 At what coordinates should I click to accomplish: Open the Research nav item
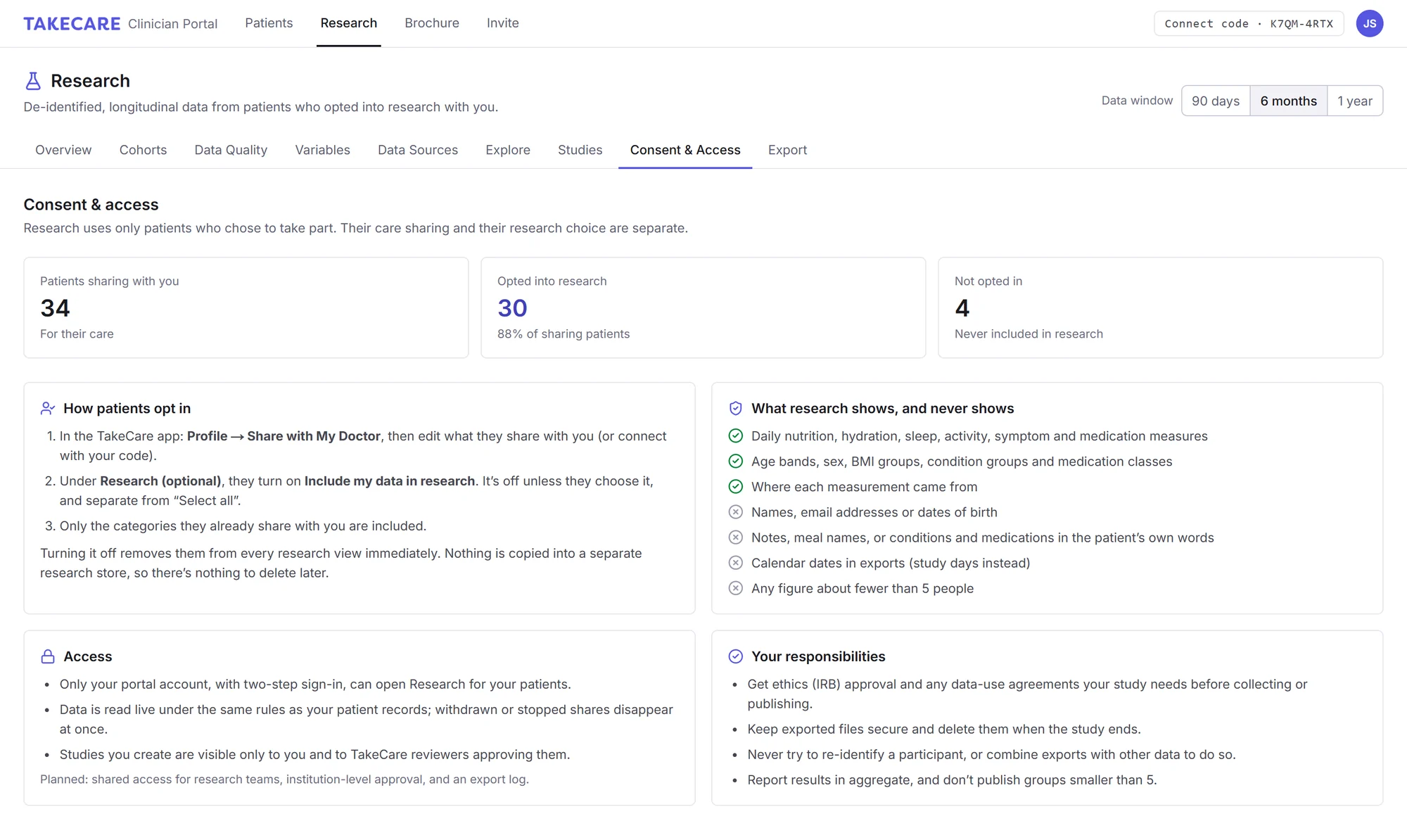click(349, 23)
